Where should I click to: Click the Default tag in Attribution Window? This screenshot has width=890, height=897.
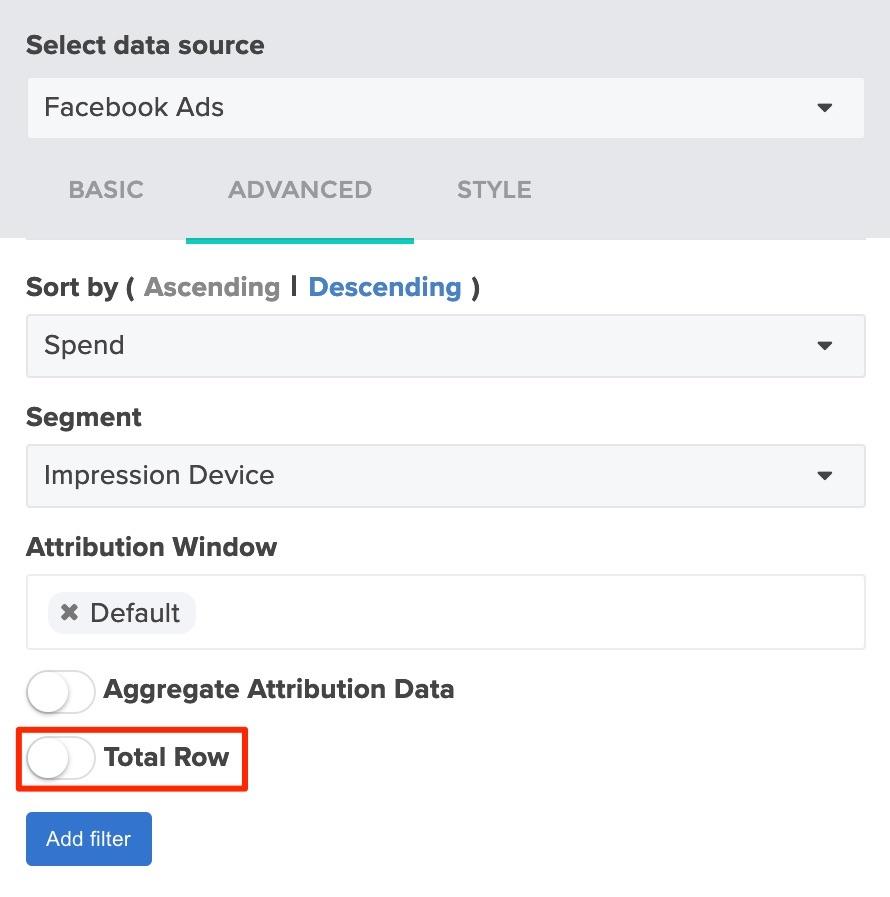click(x=135, y=613)
